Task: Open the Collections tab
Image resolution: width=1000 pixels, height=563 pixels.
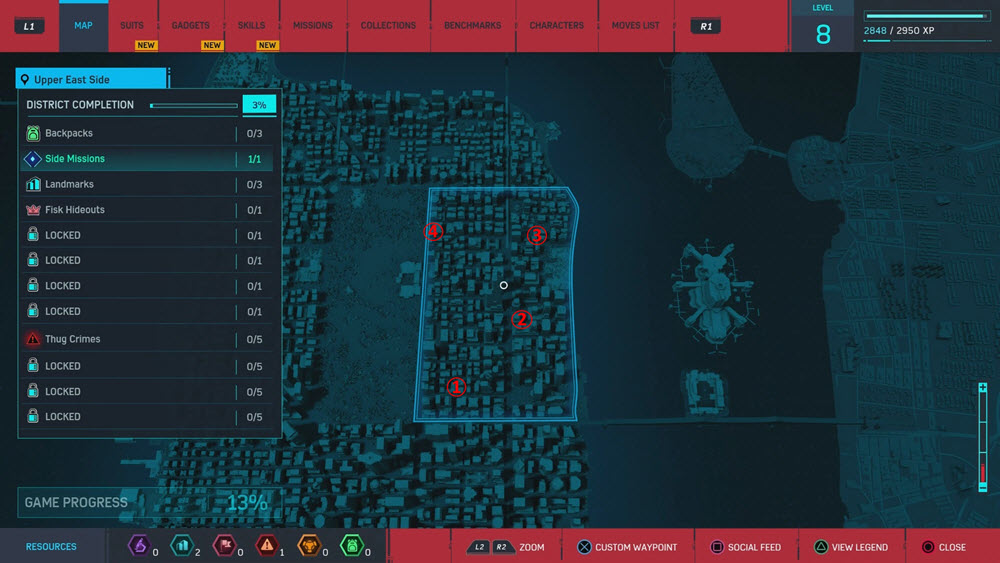Action: 388,26
